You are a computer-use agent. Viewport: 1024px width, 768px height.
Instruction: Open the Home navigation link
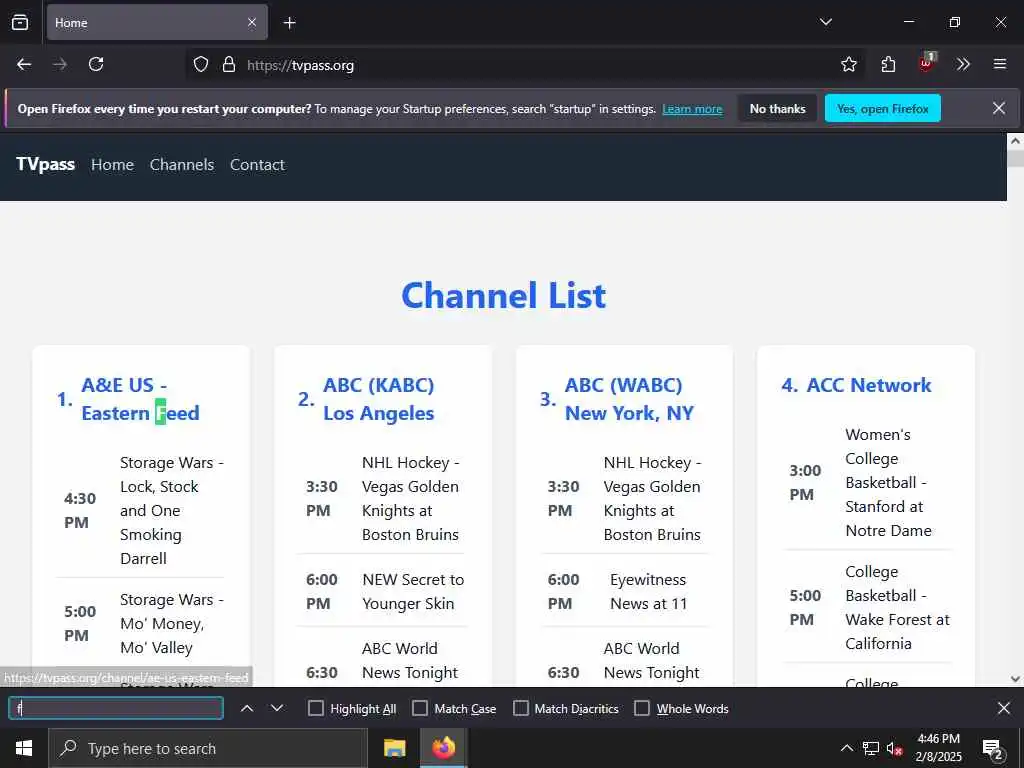click(x=112, y=165)
